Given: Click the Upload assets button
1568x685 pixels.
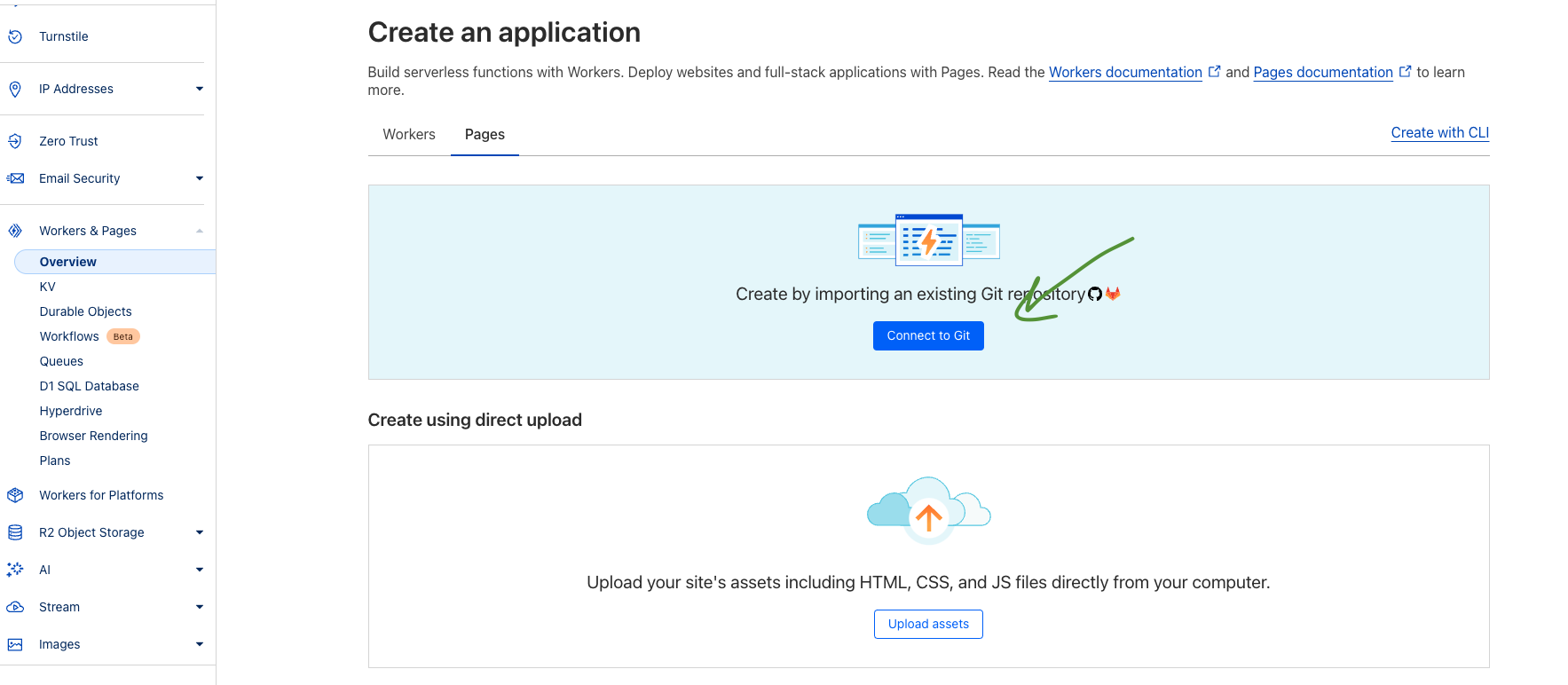Looking at the screenshot, I should click(928, 624).
